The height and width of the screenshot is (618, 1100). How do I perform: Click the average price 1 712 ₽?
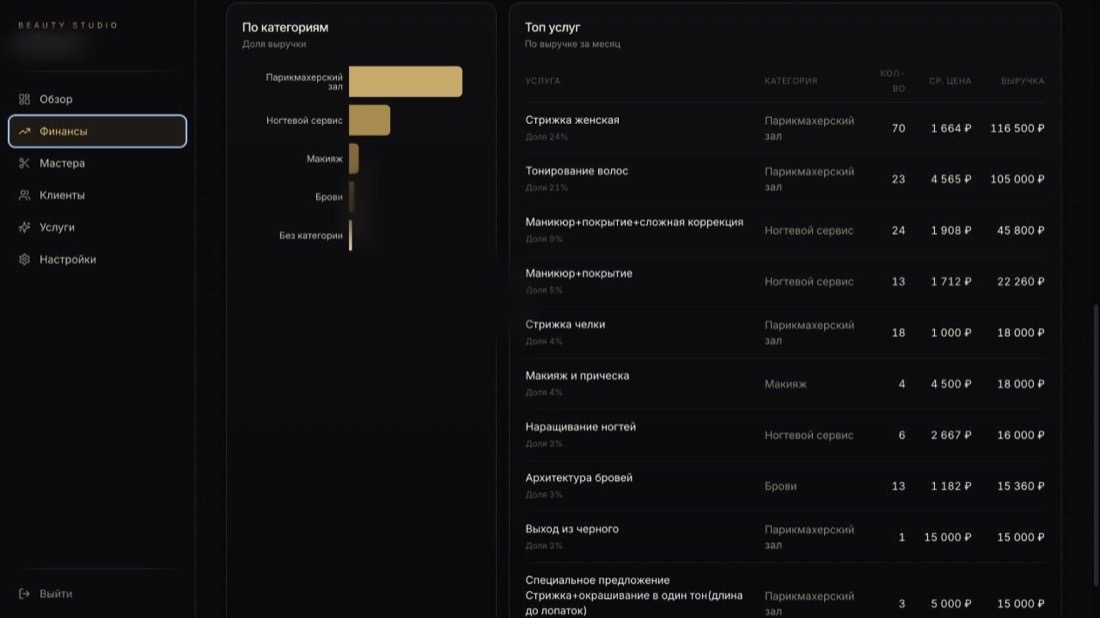(951, 282)
